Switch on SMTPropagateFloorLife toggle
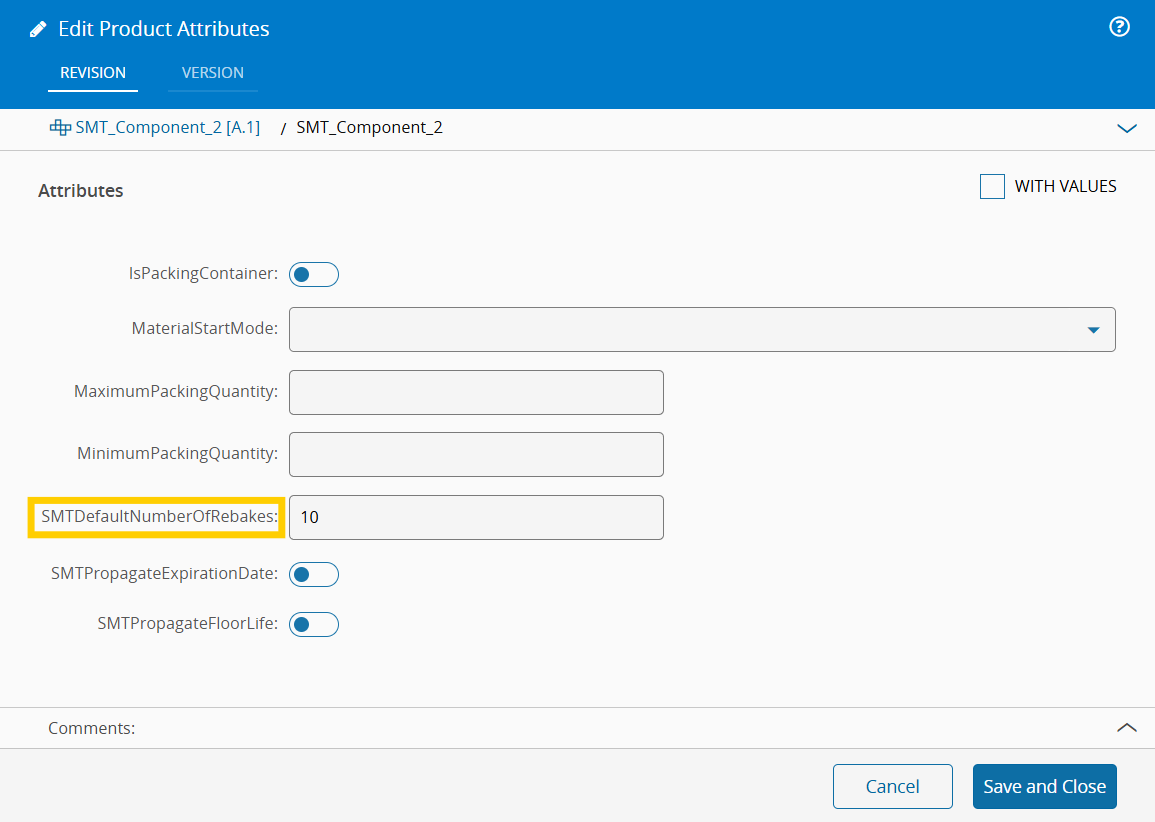The width and height of the screenshot is (1155, 822). [314, 625]
